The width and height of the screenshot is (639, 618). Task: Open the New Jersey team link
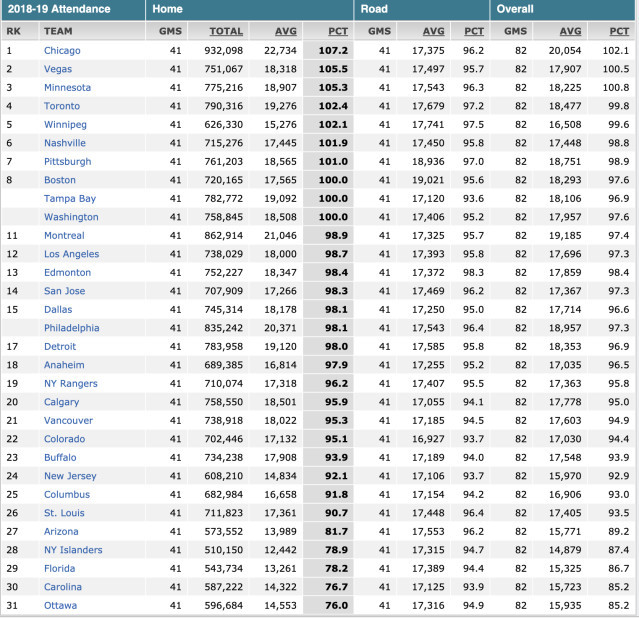(71, 476)
